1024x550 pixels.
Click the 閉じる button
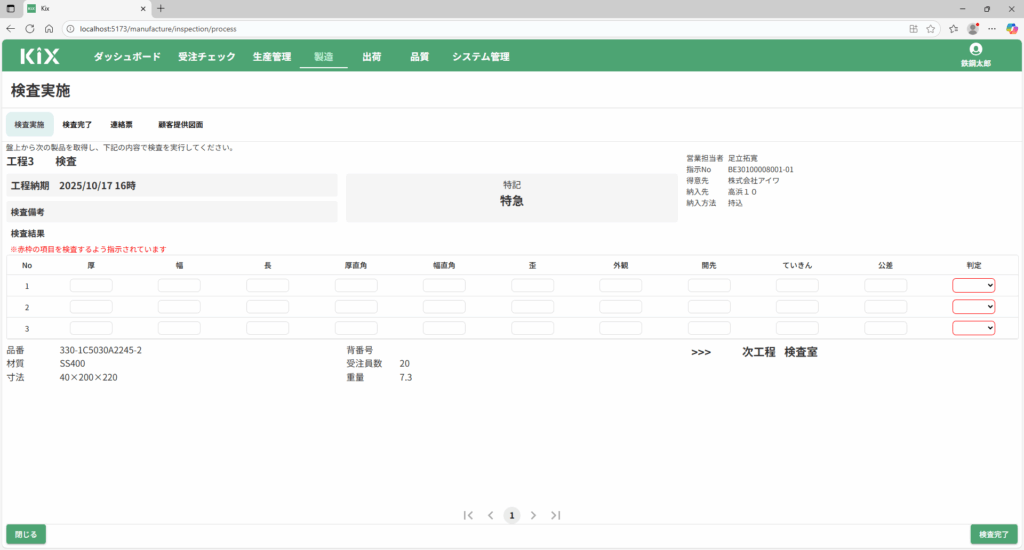click(26, 534)
